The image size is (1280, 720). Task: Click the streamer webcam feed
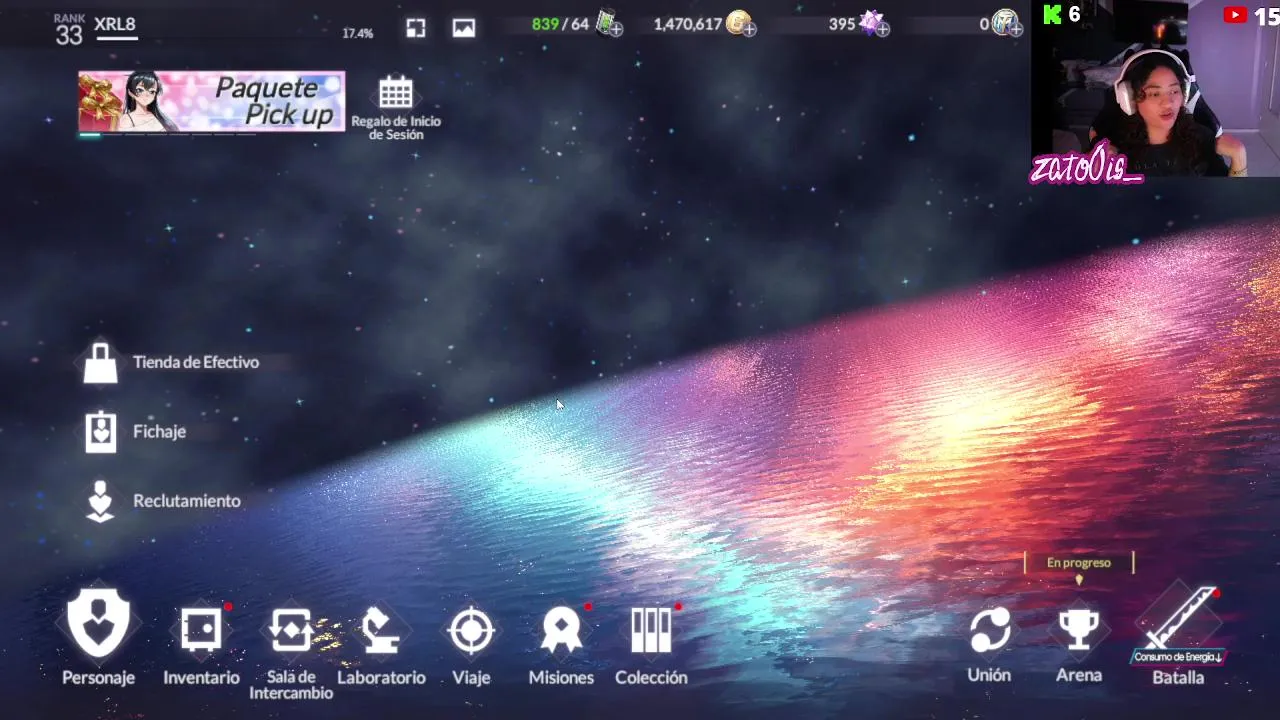coord(1155,88)
